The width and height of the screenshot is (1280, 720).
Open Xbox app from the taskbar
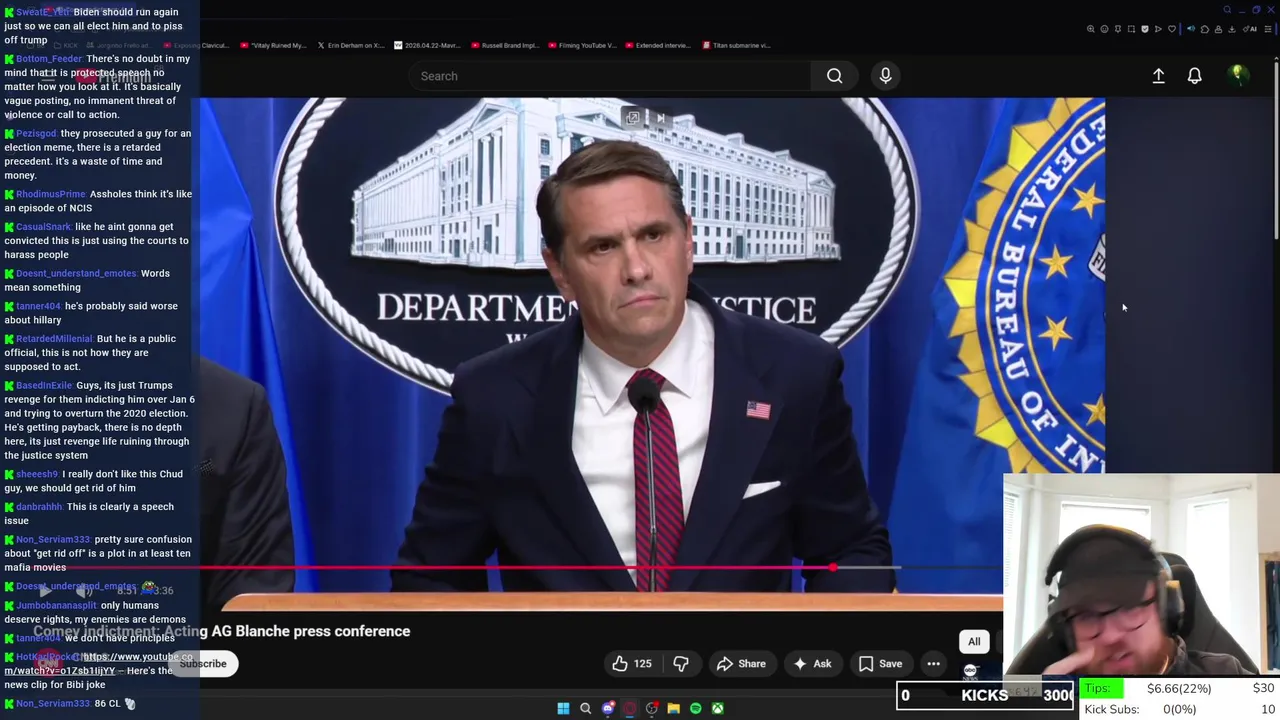pos(718,708)
